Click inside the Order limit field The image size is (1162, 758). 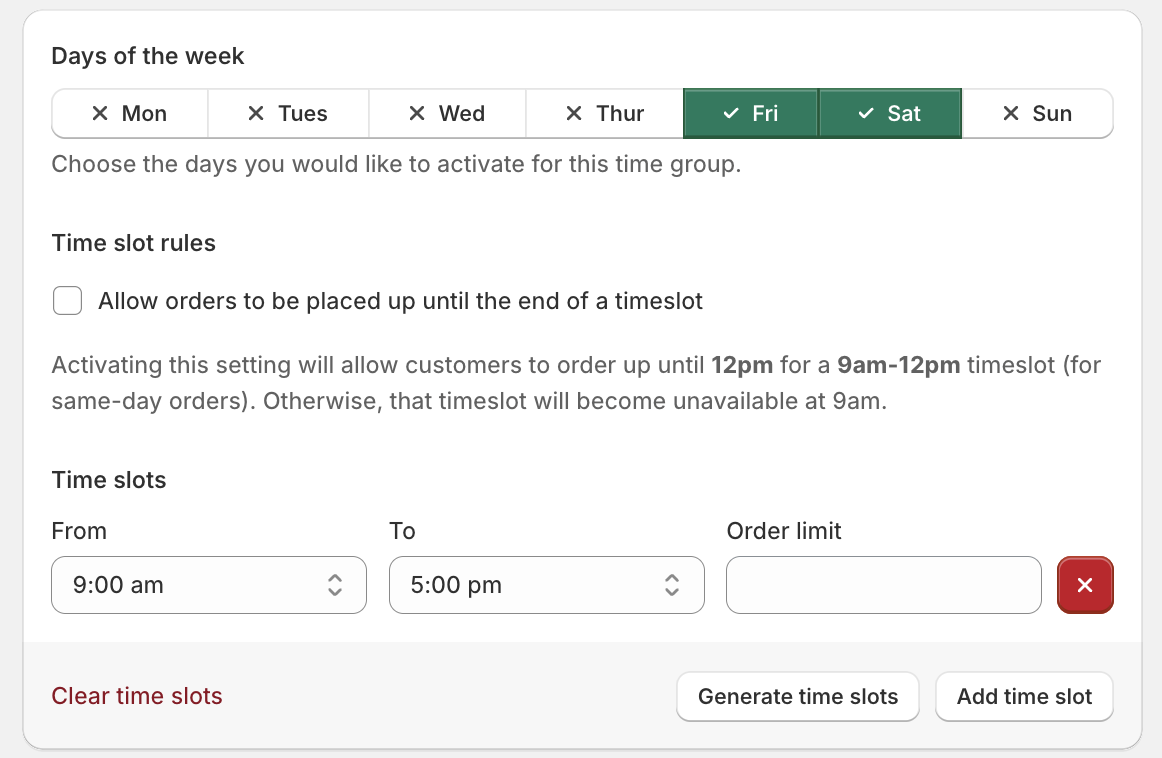click(882, 585)
